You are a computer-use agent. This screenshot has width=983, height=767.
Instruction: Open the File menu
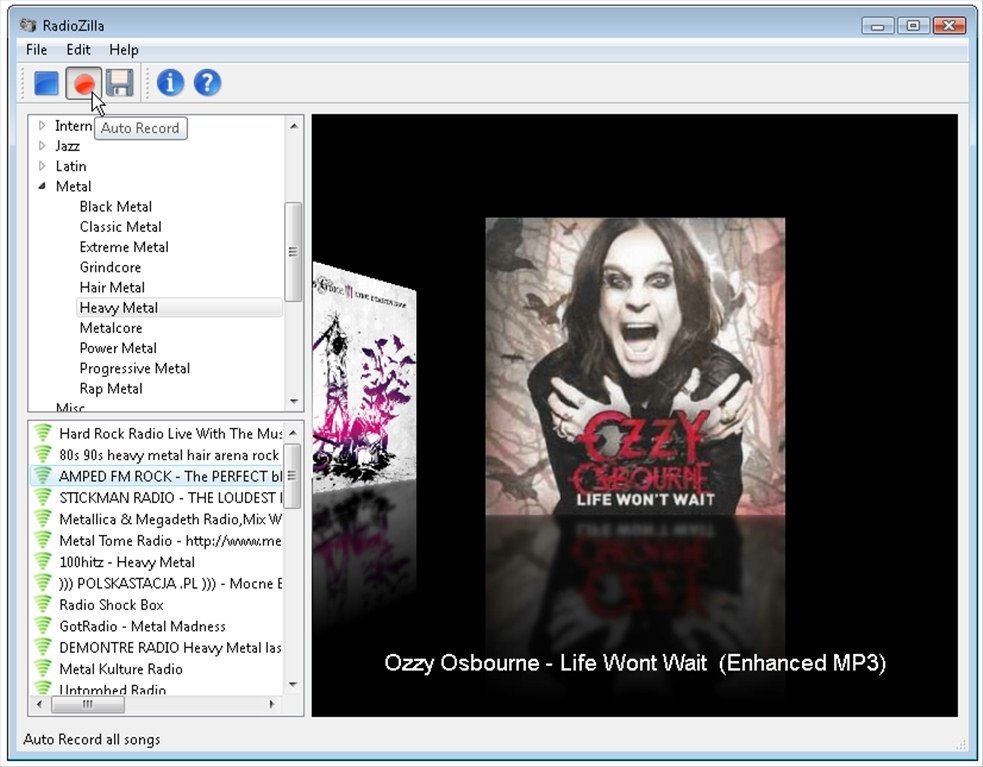point(36,50)
